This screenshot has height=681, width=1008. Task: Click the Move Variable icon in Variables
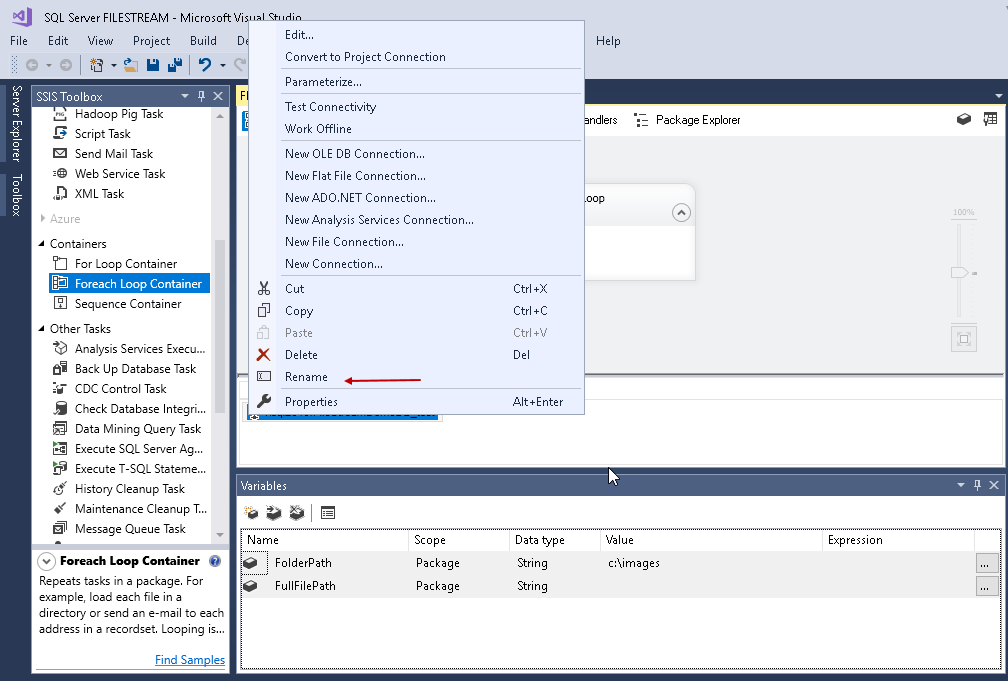(274, 513)
